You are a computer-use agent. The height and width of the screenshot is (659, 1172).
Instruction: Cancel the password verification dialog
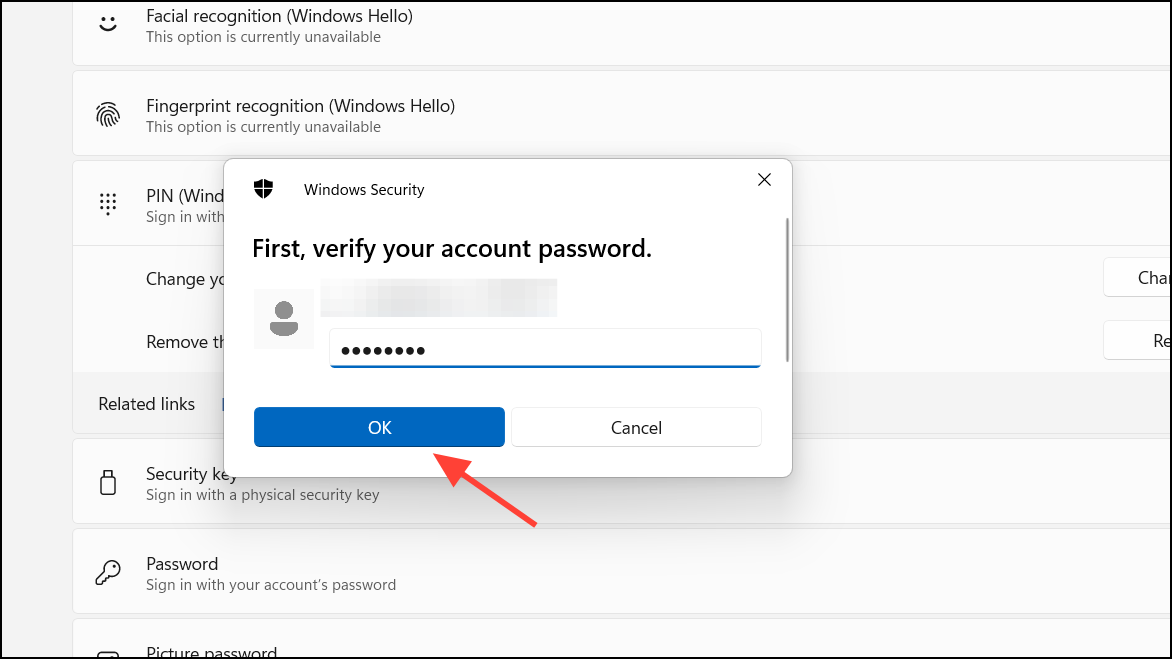coord(636,427)
